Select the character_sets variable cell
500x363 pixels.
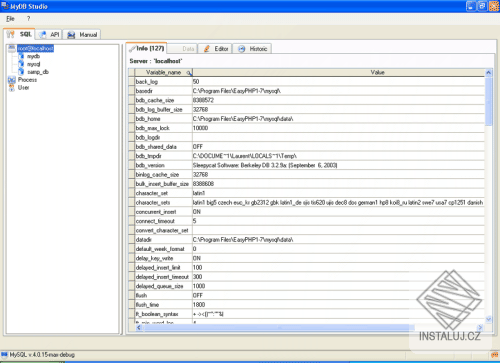(x=163, y=203)
